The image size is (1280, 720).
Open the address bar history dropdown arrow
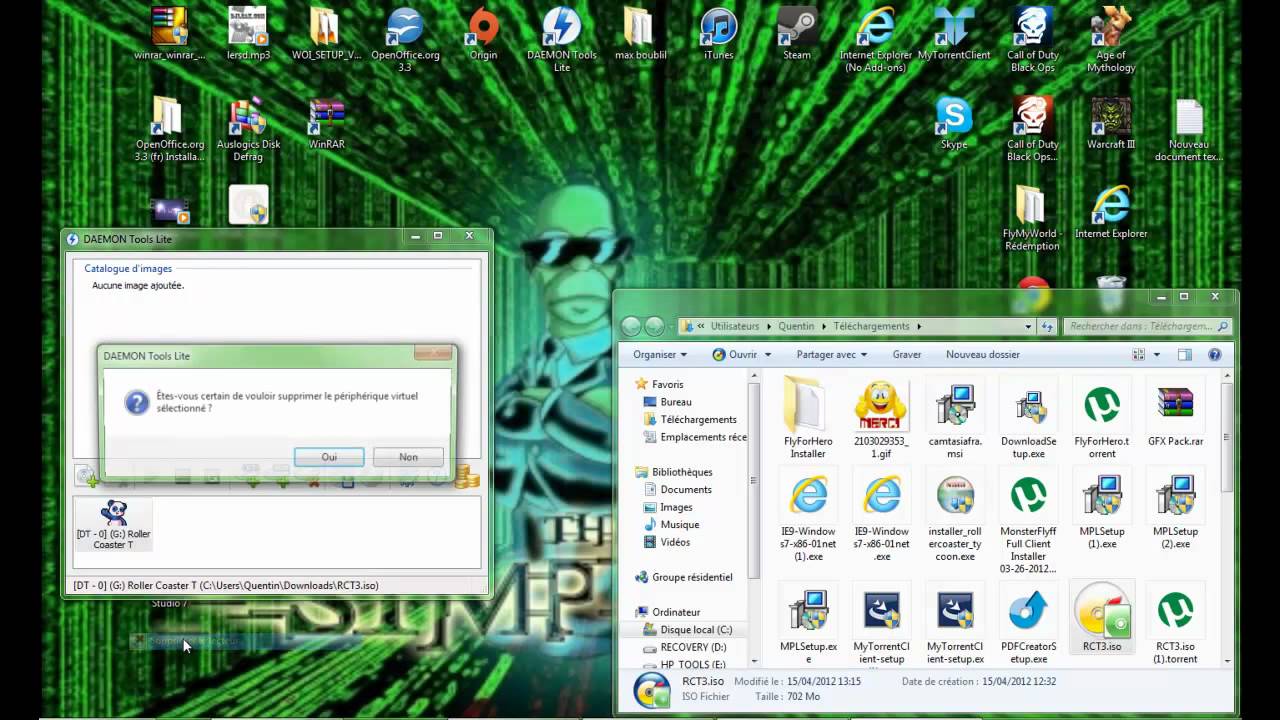(x=1028, y=326)
